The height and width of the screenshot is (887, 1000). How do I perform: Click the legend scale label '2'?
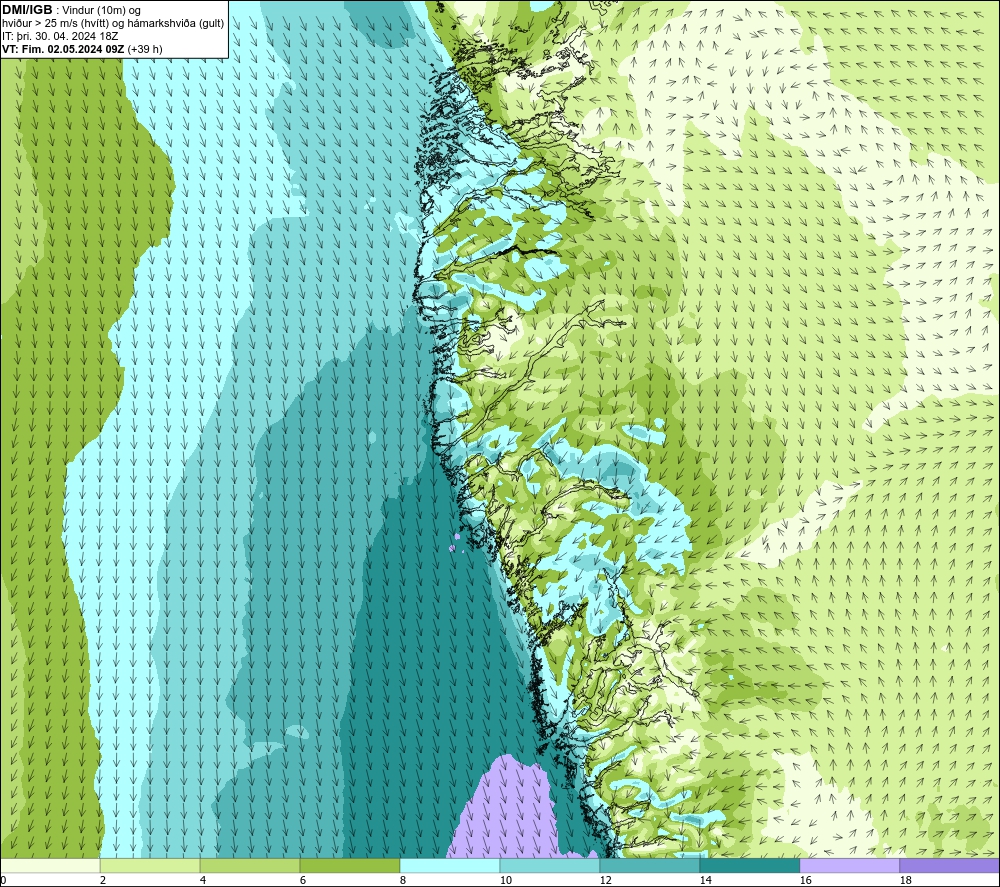click(x=103, y=880)
